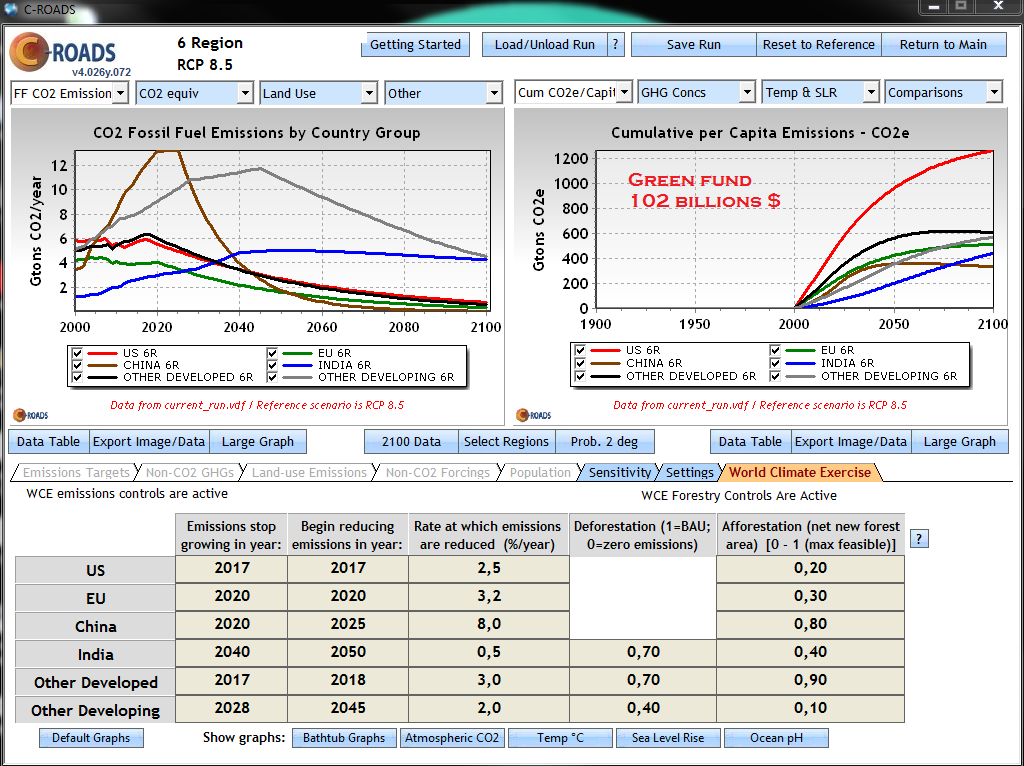Toggle EU 6R checkbox in right graph legend
This screenshot has height=766, width=1024.
[775, 350]
